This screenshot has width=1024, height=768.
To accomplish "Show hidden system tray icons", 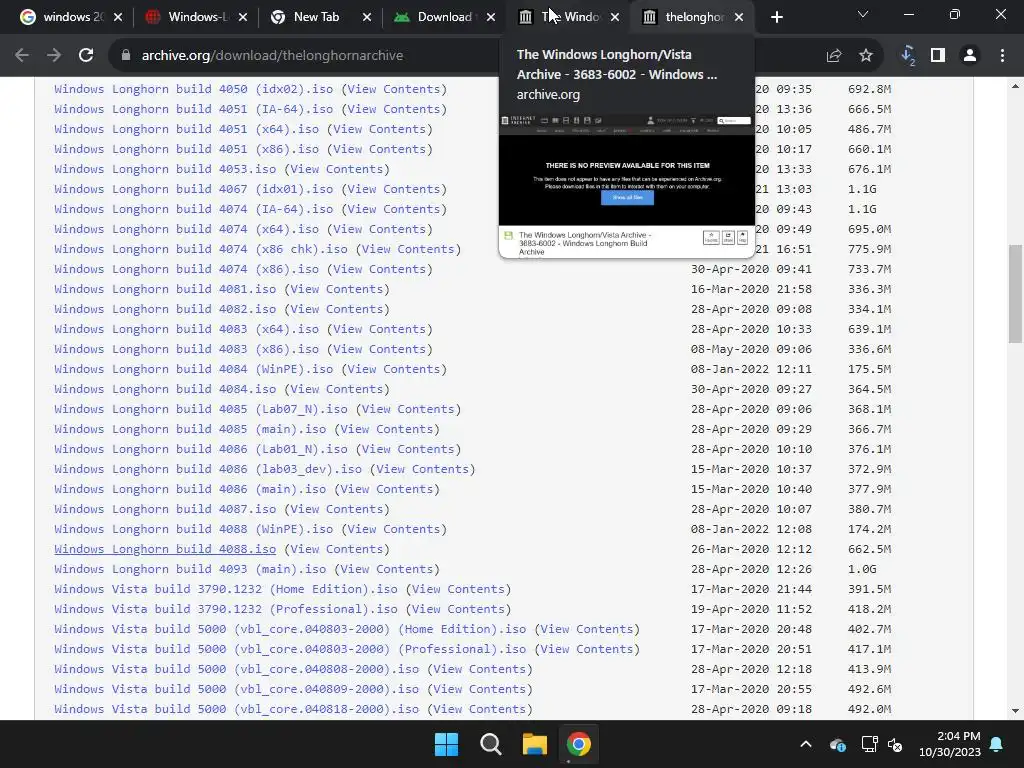I will tap(806, 744).
